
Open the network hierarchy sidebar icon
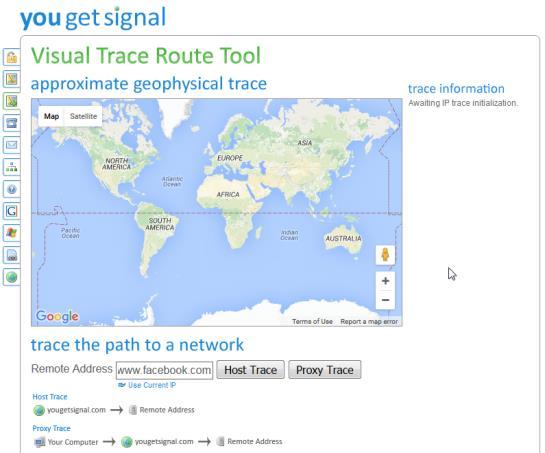pyautogui.click(x=11, y=167)
